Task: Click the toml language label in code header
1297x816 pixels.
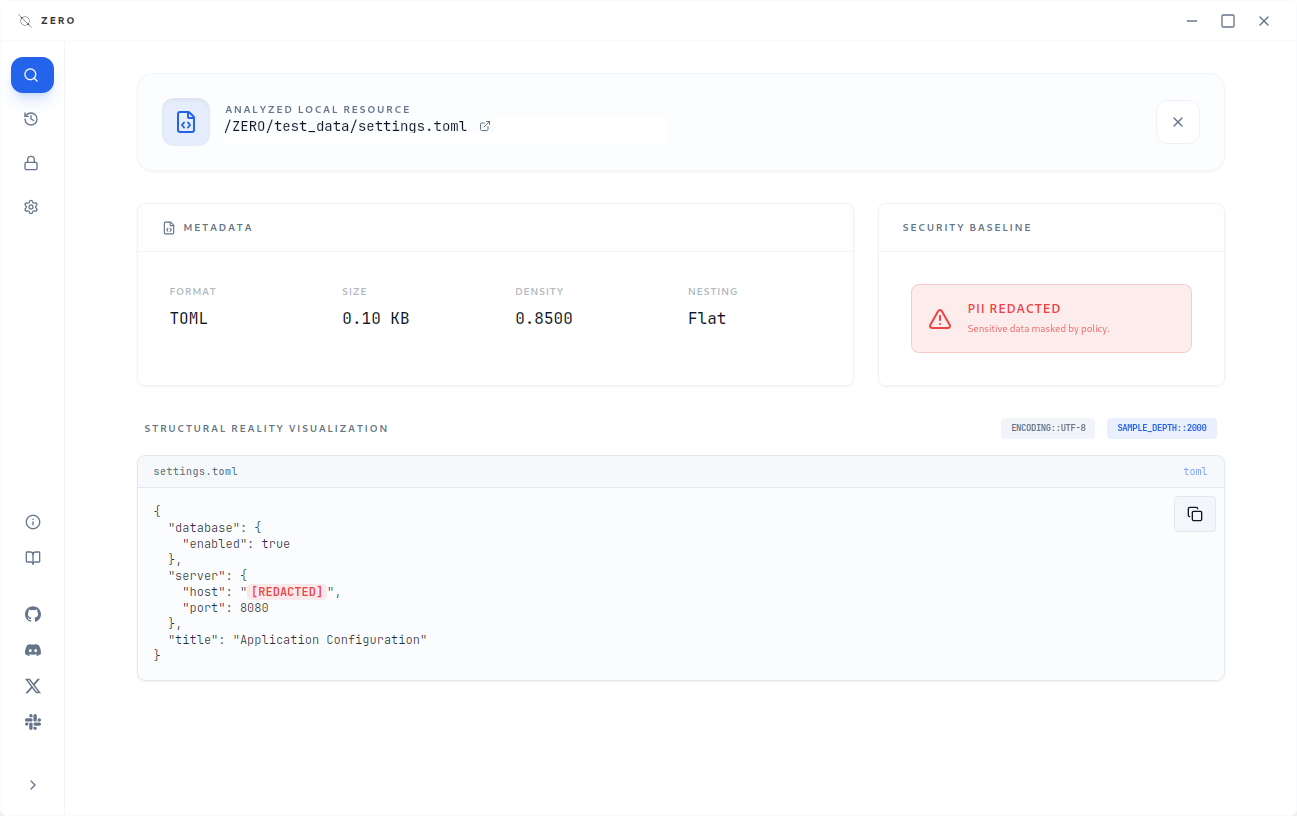Action: tap(1195, 471)
